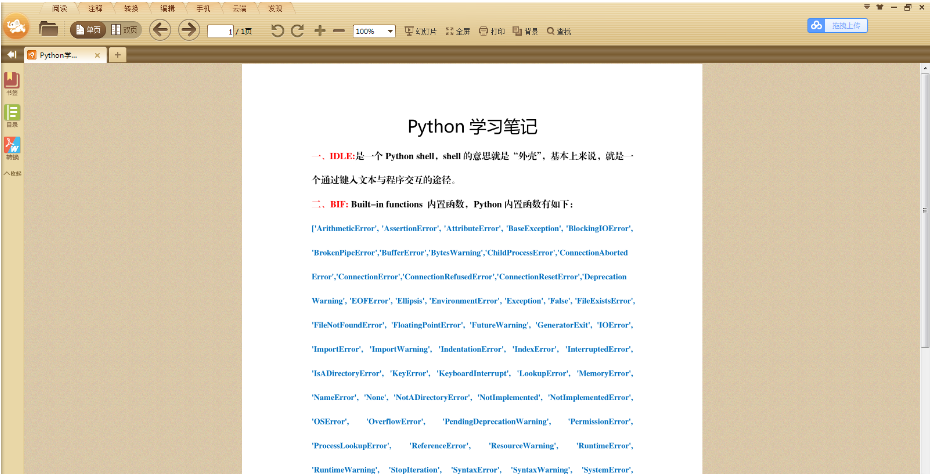Open the 注释 ribbon tab
The image size is (931, 474).
tap(95, 8)
